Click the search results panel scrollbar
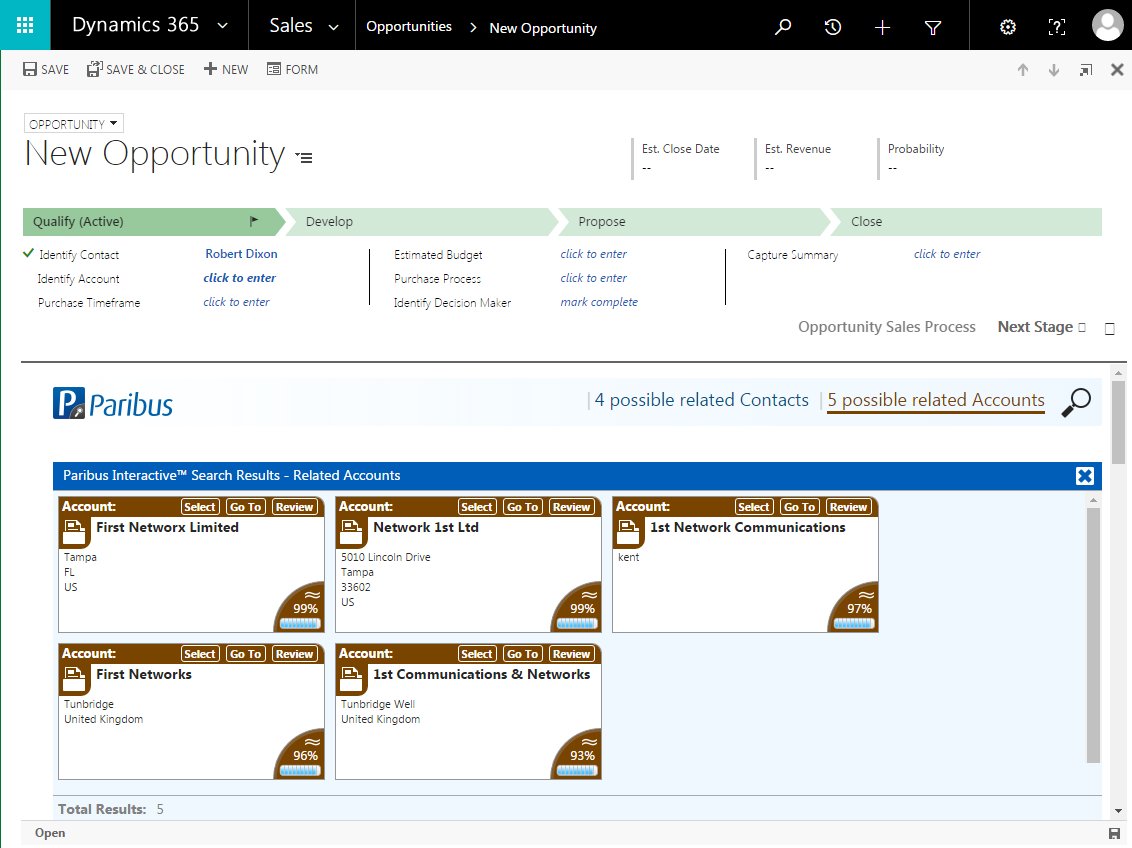The image size is (1132, 848). pos(1093,635)
